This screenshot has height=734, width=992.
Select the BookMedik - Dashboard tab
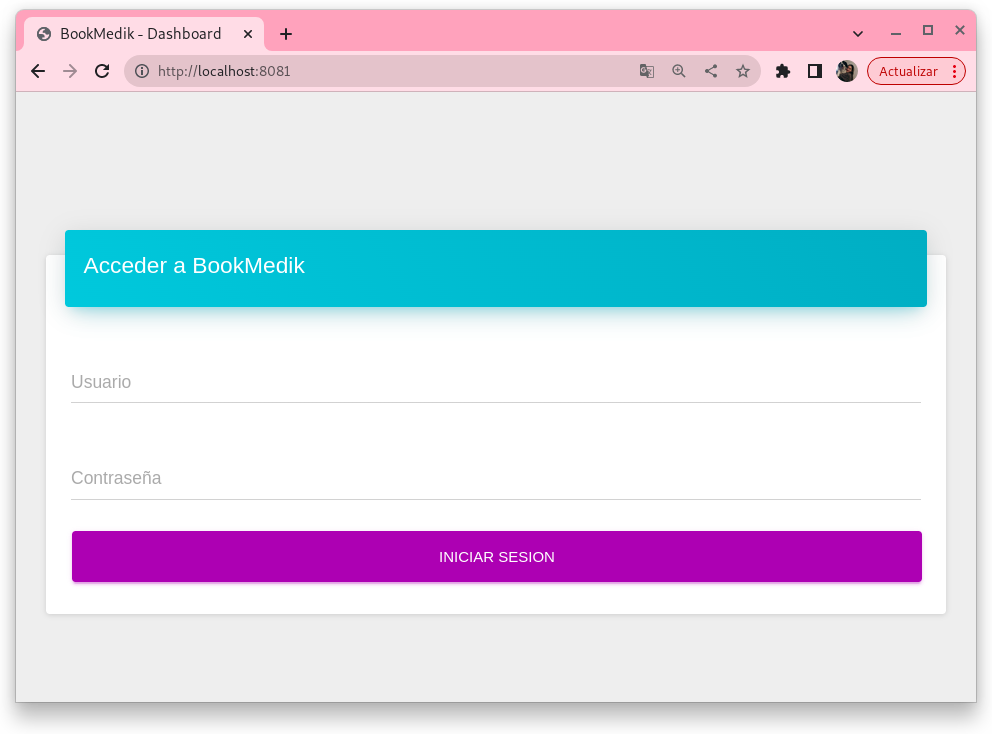tap(140, 34)
